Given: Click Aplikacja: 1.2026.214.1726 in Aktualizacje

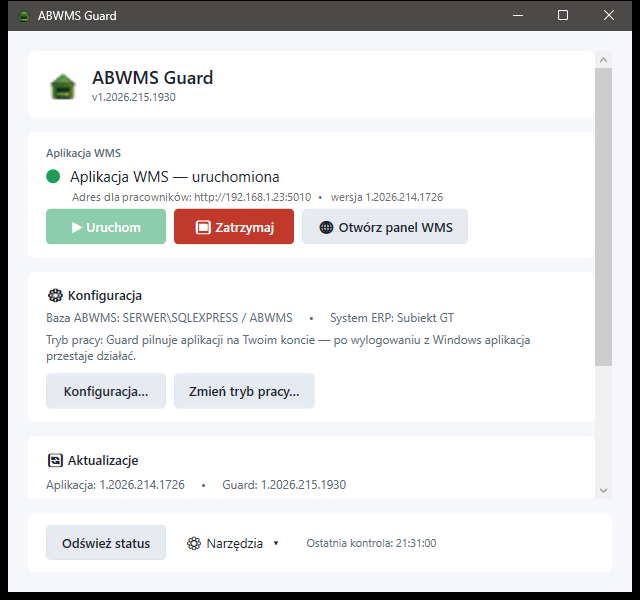Looking at the screenshot, I should tap(116, 484).
